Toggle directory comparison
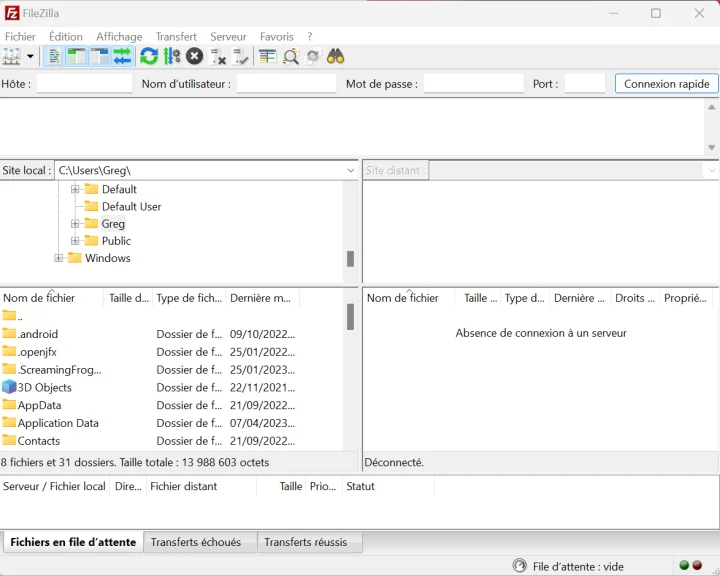The height and width of the screenshot is (576, 720). pos(291,57)
